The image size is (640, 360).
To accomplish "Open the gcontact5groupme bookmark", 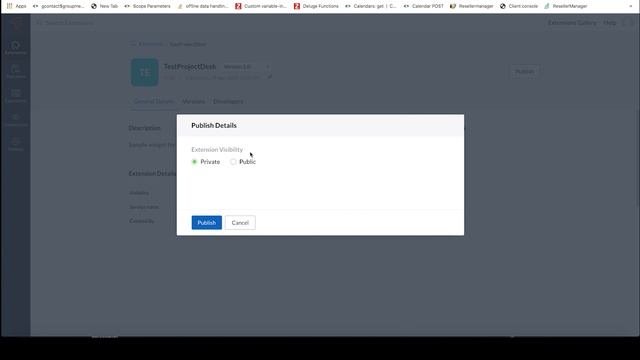I will pos(58,6).
